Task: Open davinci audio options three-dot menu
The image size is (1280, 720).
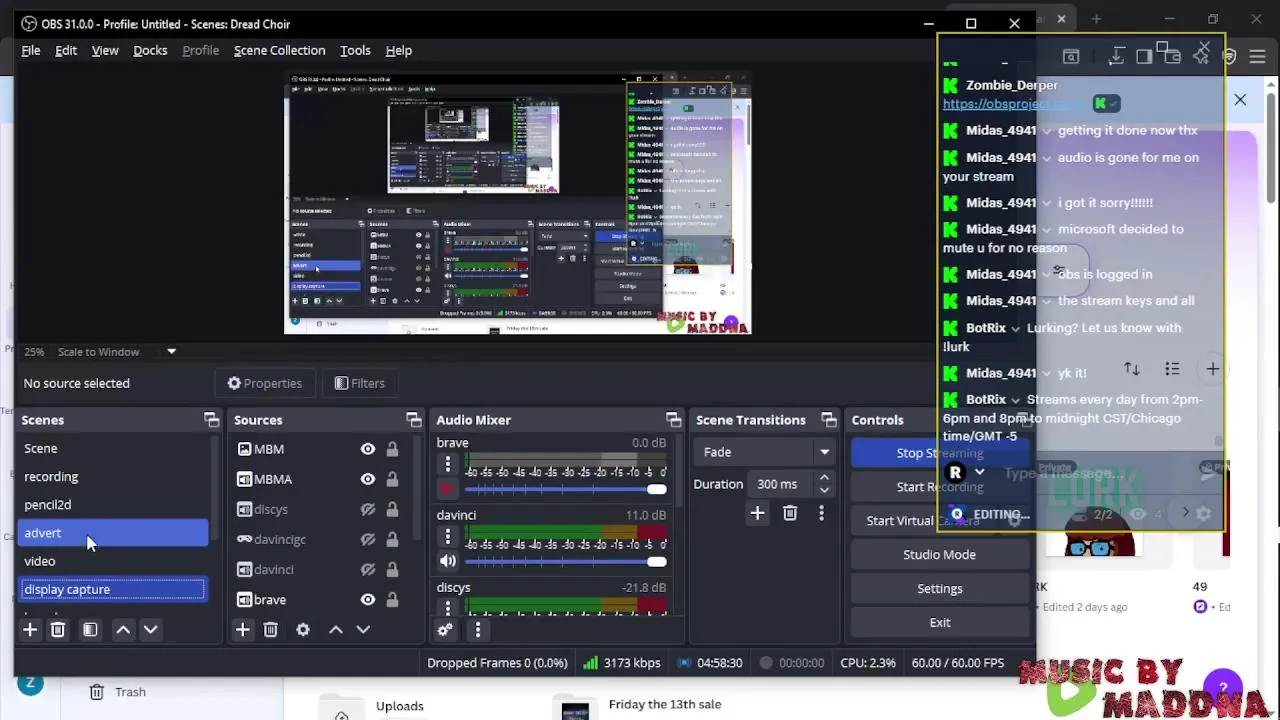Action: pyautogui.click(x=448, y=537)
